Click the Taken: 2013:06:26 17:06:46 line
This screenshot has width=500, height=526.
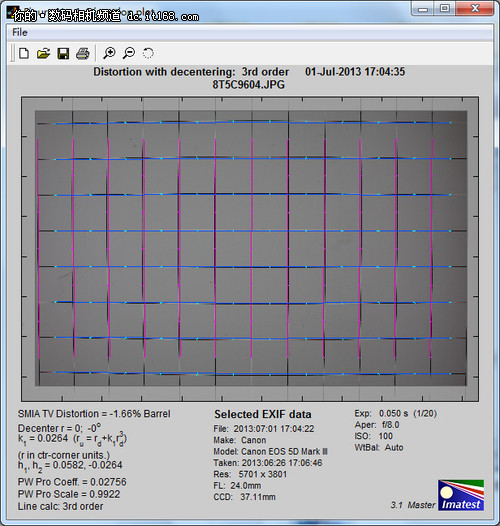tap(268, 463)
